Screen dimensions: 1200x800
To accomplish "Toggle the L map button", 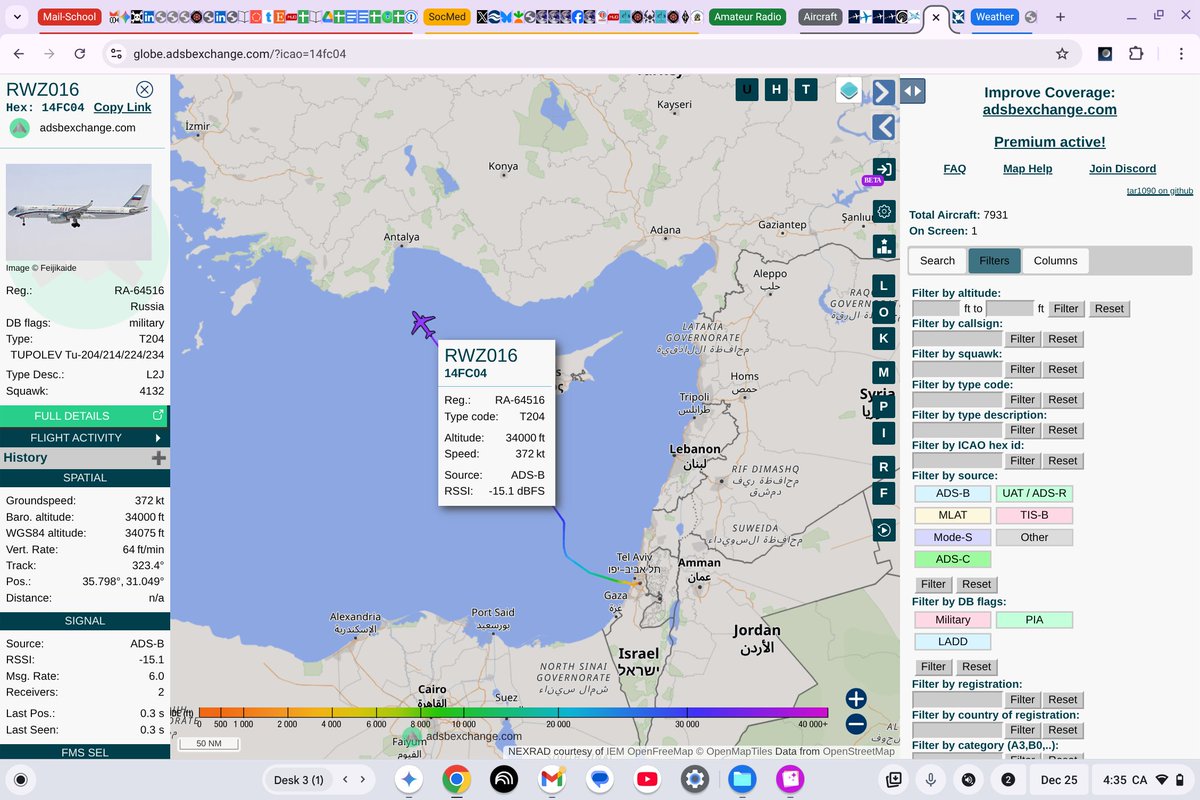I will (x=883, y=286).
